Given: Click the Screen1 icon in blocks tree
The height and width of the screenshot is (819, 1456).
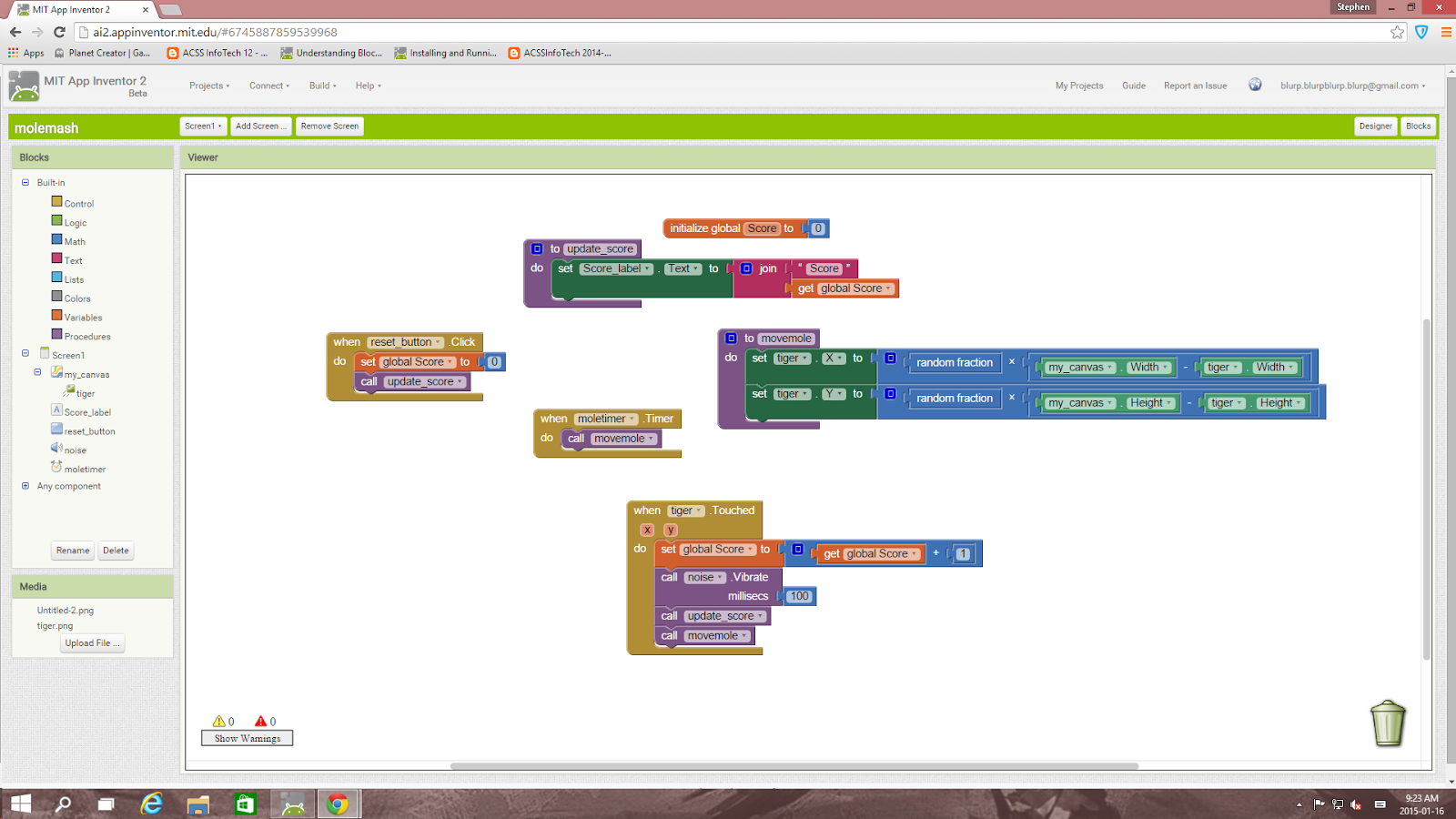Looking at the screenshot, I should (x=45, y=353).
